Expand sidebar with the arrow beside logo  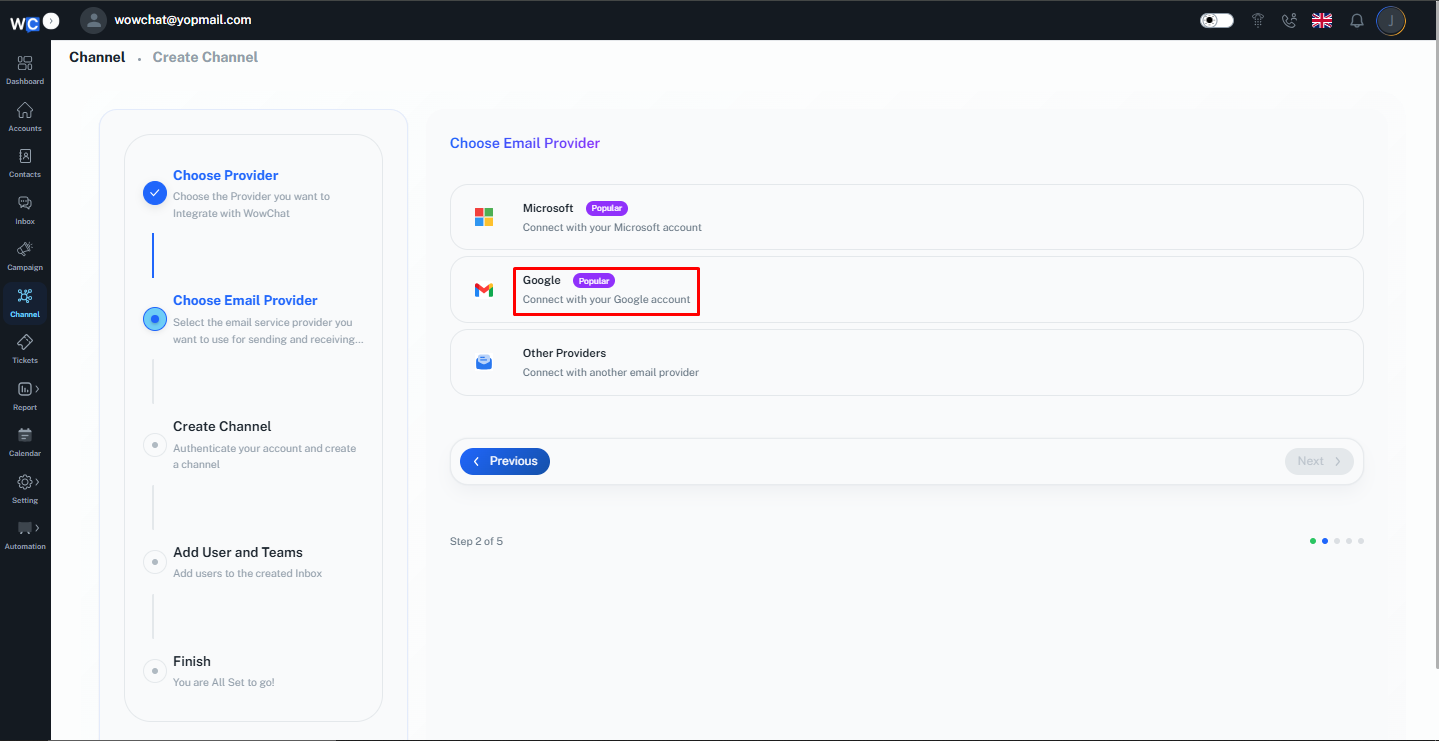pos(51,20)
